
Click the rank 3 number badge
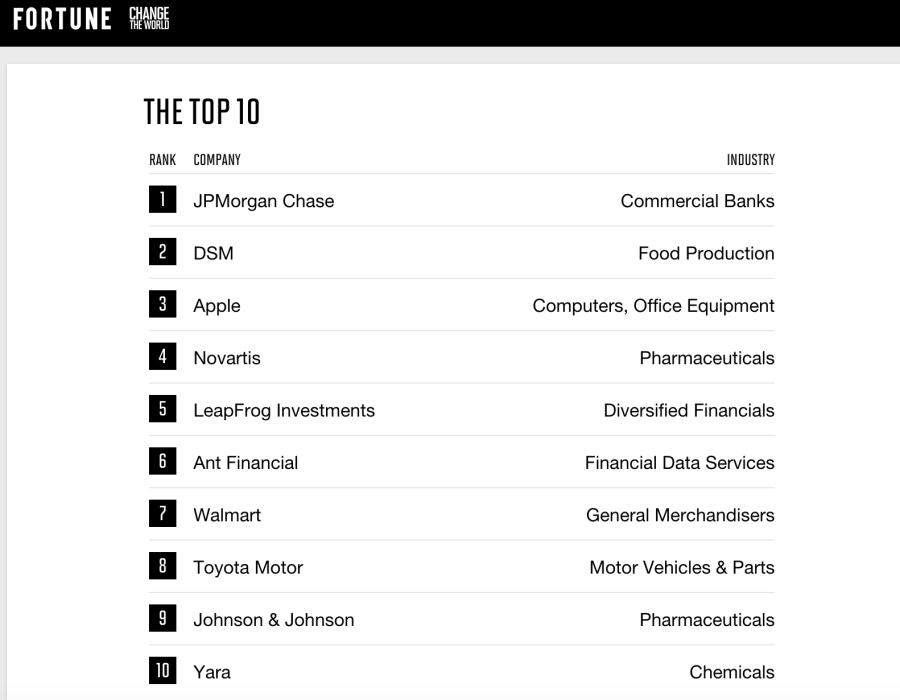click(162, 304)
